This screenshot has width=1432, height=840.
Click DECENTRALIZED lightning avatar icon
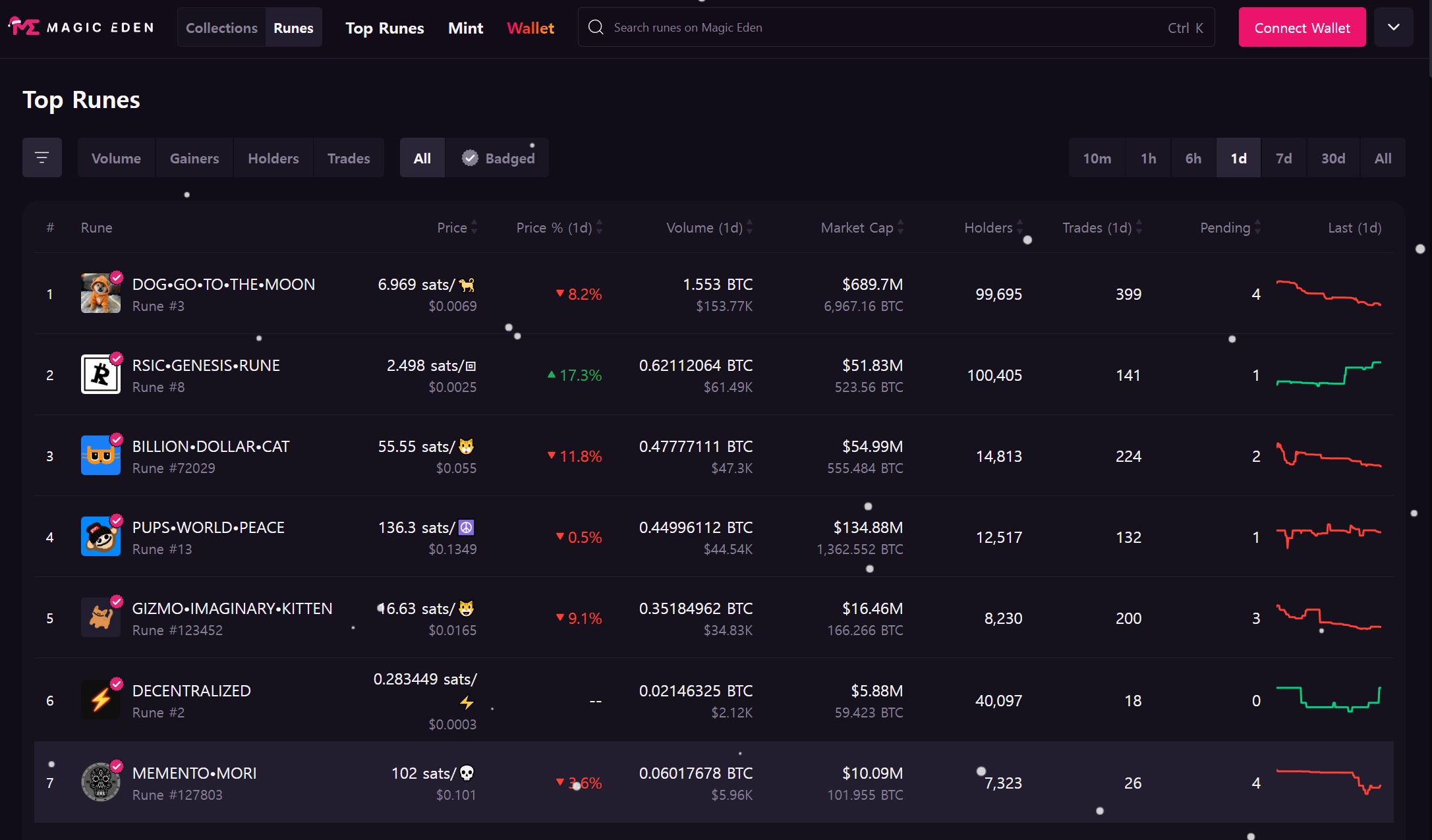pos(100,700)
